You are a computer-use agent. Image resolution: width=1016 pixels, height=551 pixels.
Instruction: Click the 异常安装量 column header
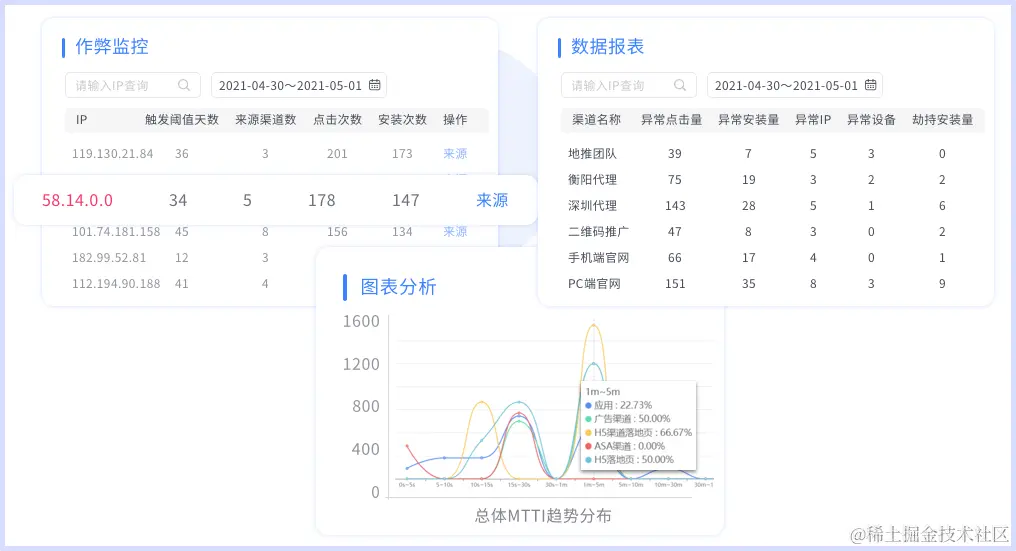tap(748, 119)
